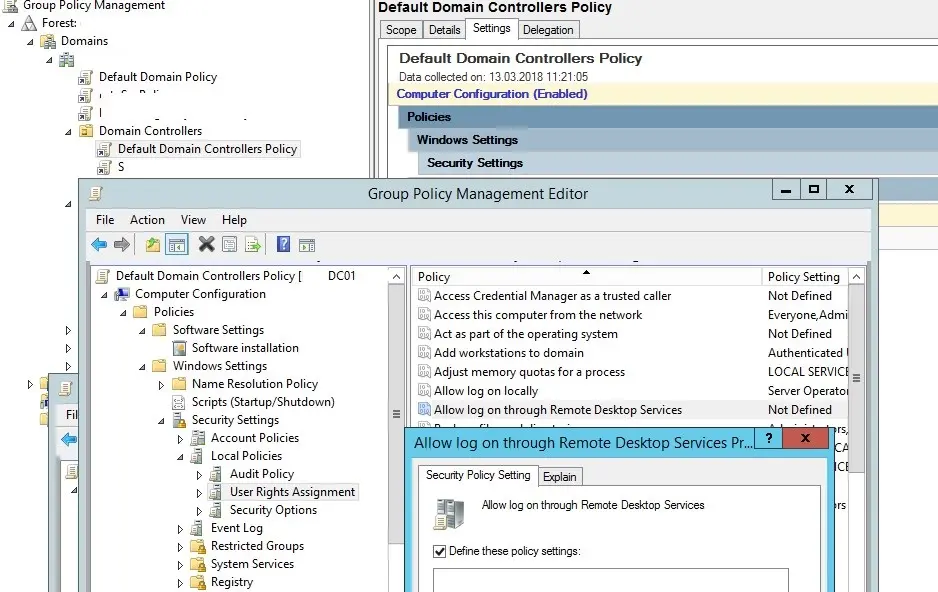The width and height of the screenshot is (938, 592).
Task: Select 'Act as part of the operating system'
Action: (526, 334)
